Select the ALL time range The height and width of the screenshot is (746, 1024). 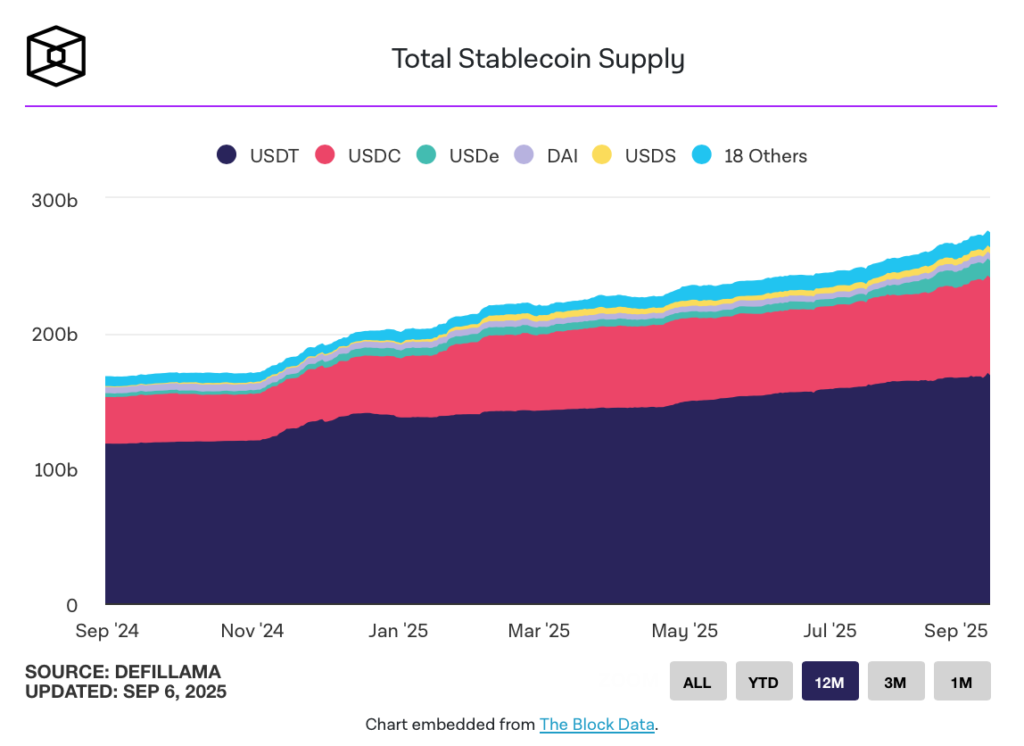pyautogui.click(x=697, y=681)
